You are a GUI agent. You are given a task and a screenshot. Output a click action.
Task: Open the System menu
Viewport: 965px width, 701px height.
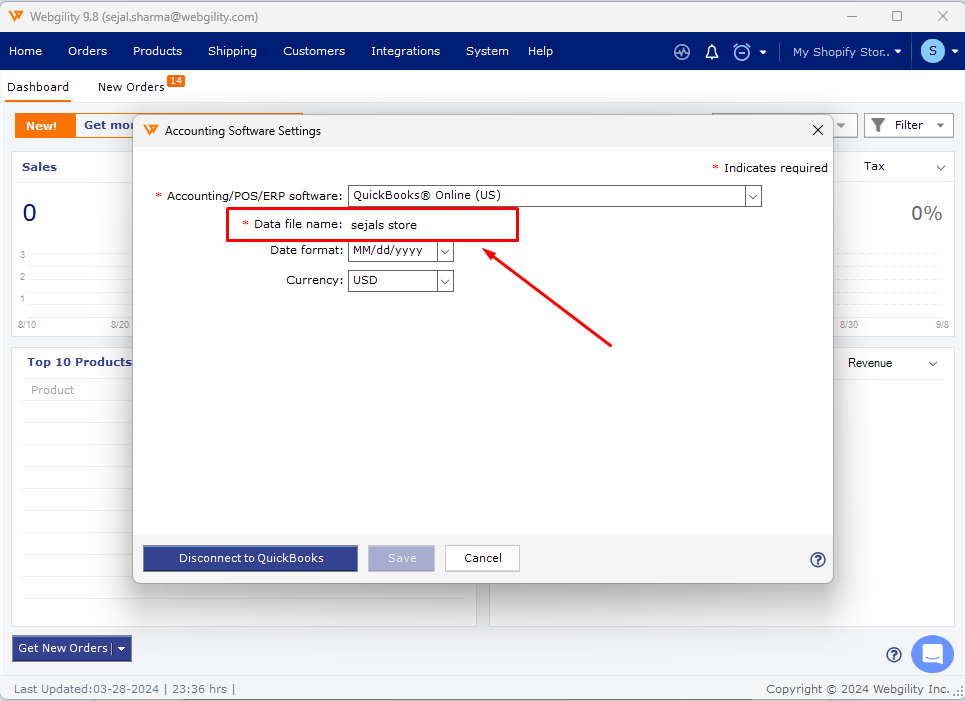(x=487, y=51)
